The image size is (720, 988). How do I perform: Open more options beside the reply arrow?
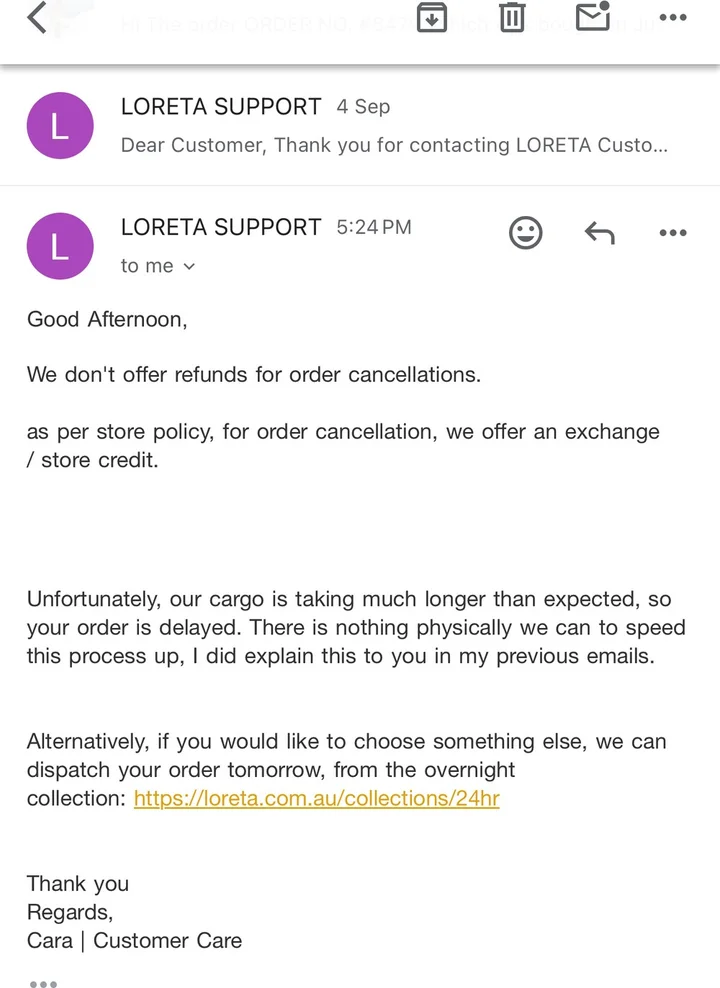673,233
